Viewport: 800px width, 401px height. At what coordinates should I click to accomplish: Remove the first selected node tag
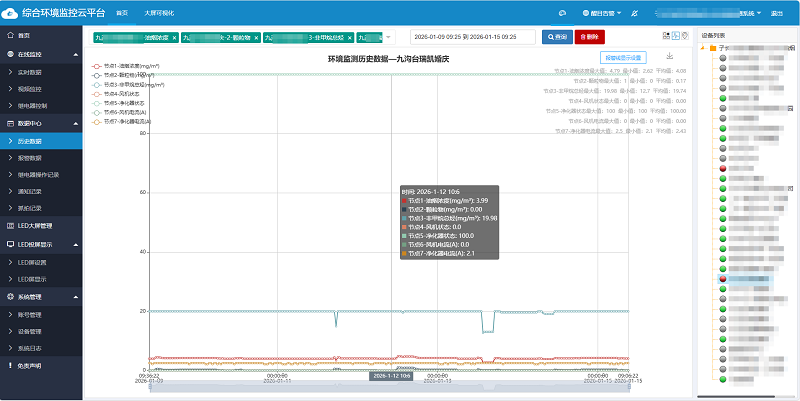pos(174,37)
